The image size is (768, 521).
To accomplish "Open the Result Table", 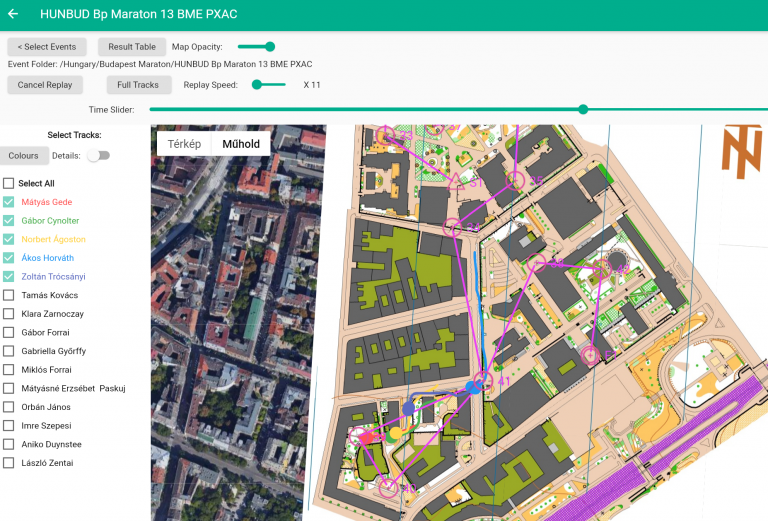I will pos(132,47).
